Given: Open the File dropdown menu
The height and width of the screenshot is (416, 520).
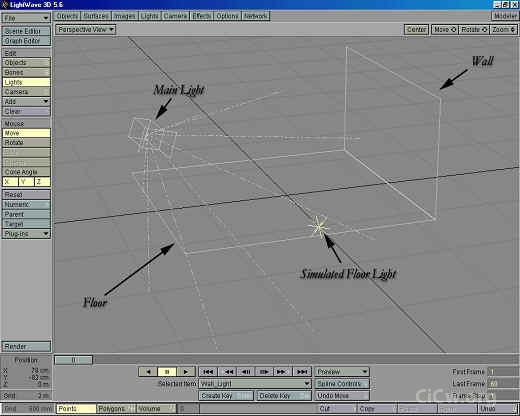Looking at the screenshot, I should 26,18.
